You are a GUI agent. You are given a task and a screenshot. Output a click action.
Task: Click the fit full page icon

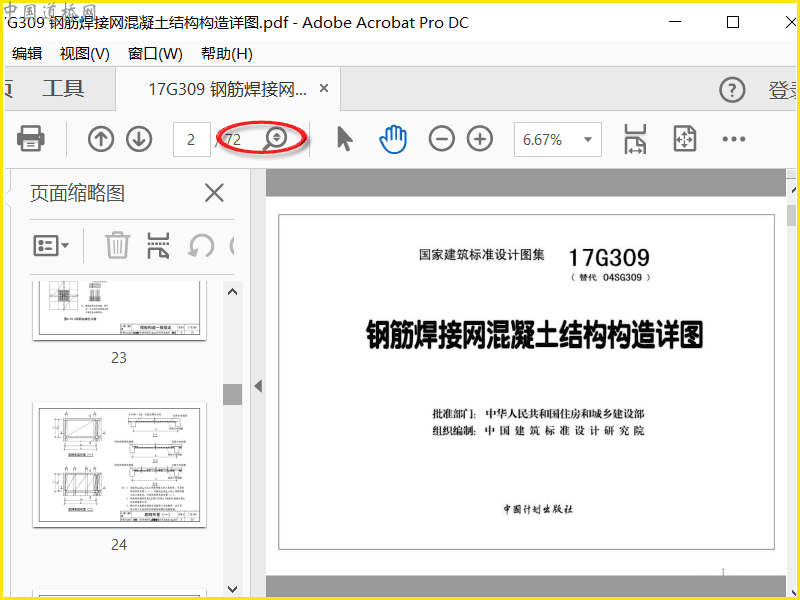684,139
